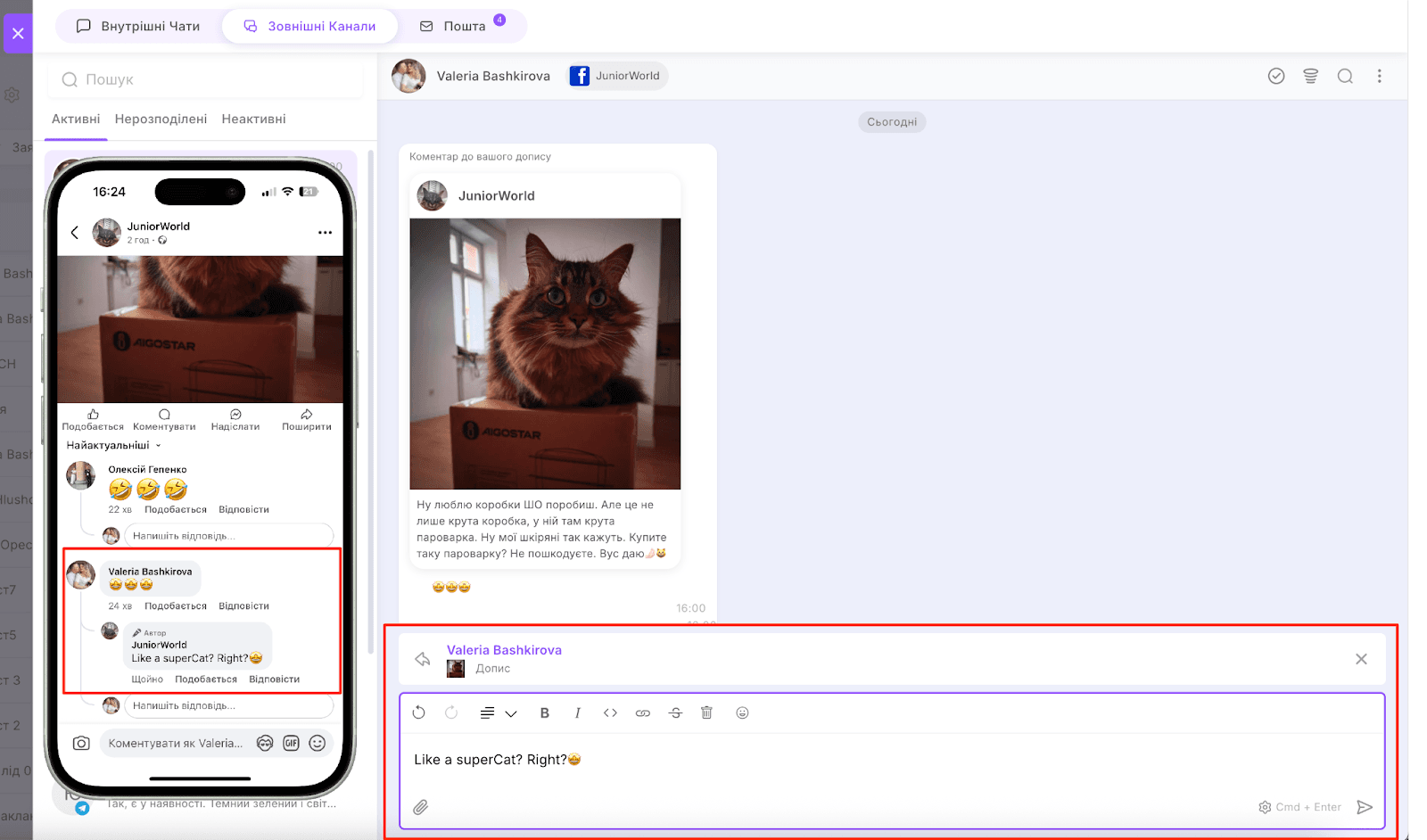Tap Поширити under the phone post
Viewport: 1427px width, 840px height.
pyautogui.click(x=307, y=420)
